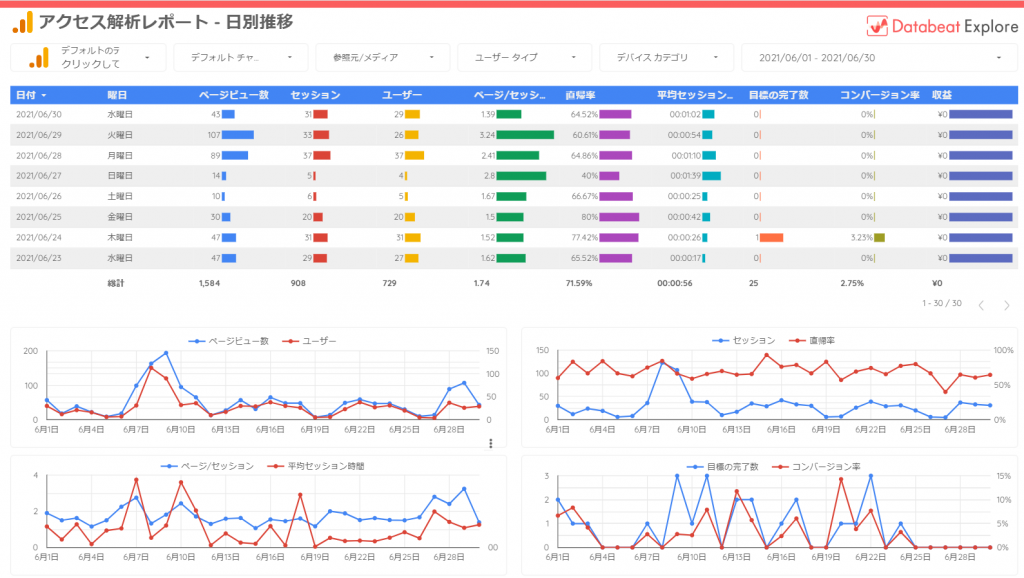Sort the table by ページビュー数 column header
The height and width of the screenshot is (578, 1024).
point(234,95)
